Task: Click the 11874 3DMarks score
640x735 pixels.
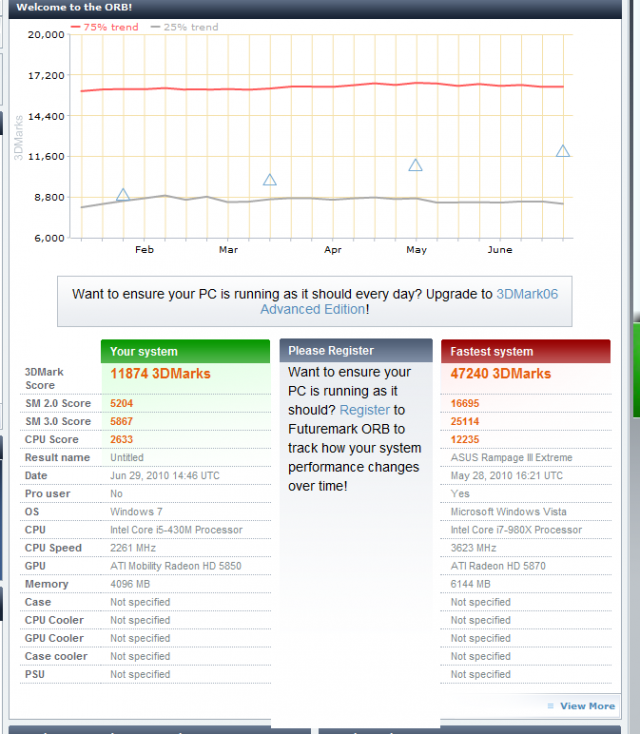Action: click(160, 374)
